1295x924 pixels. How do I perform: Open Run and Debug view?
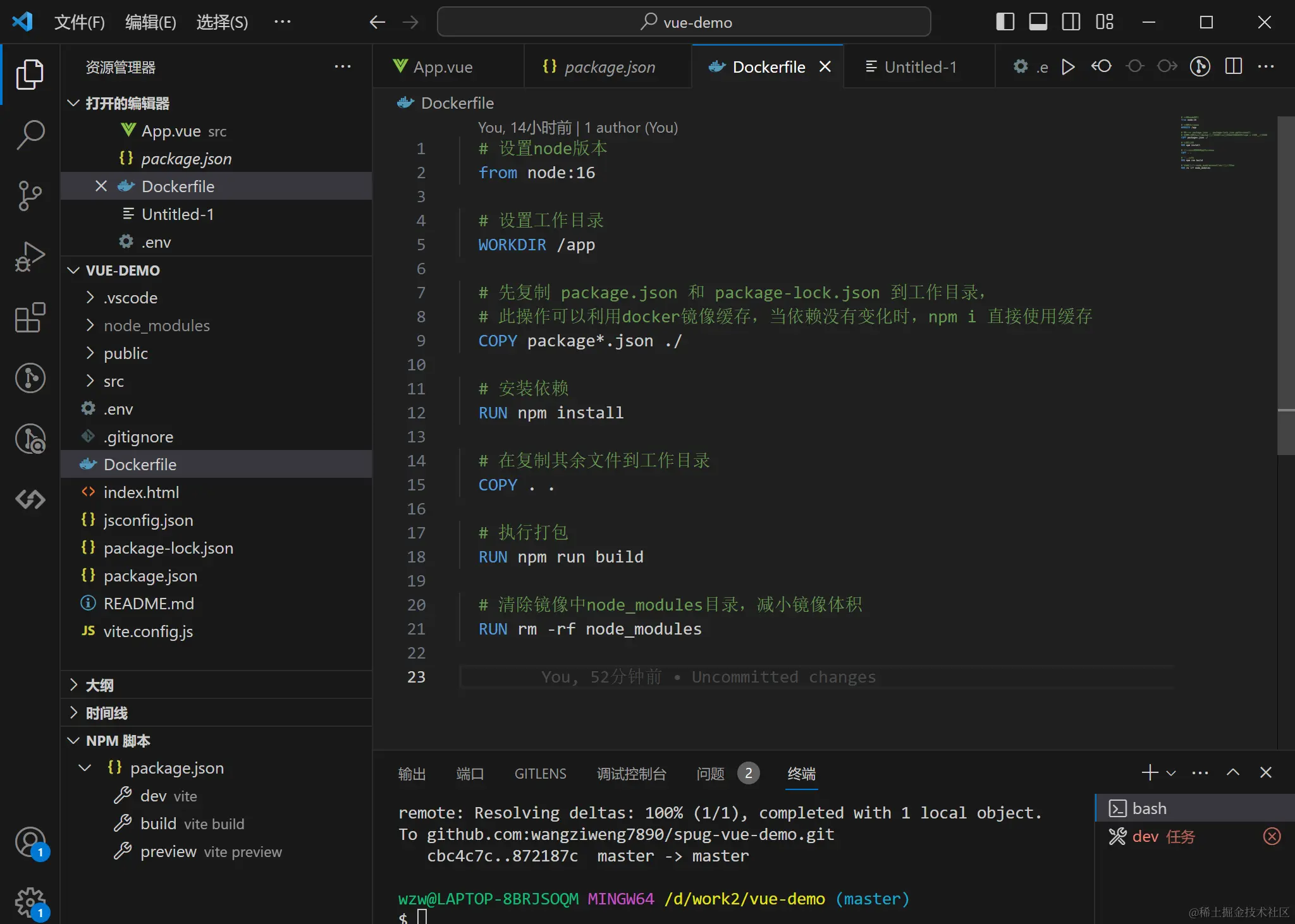(30, 256)
